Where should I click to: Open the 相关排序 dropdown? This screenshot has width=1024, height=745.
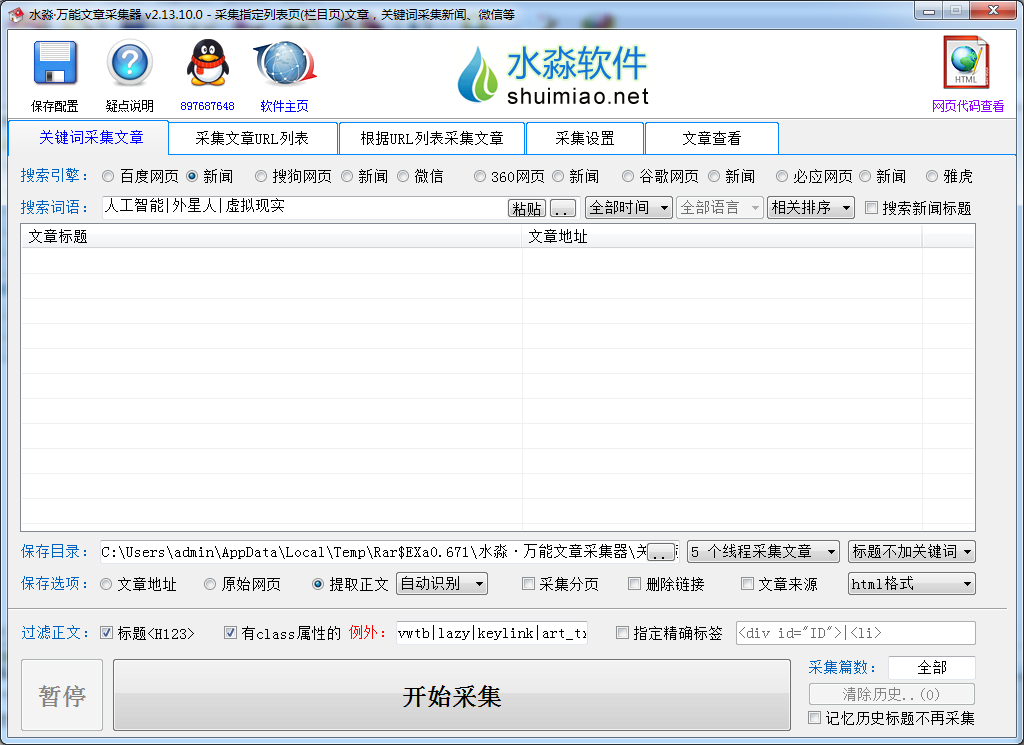click(810, 208)
